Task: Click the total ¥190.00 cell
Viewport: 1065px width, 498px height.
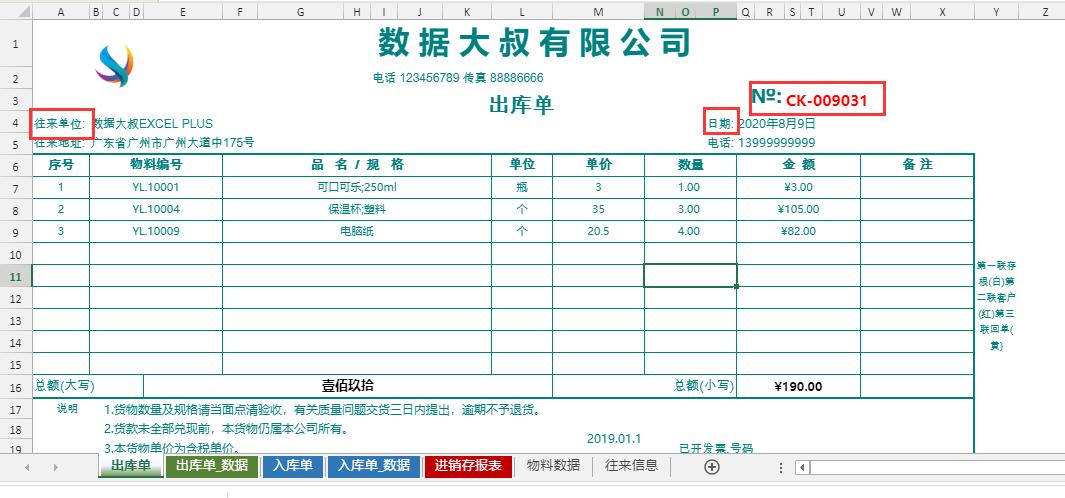Action: [x=799, y=387]
